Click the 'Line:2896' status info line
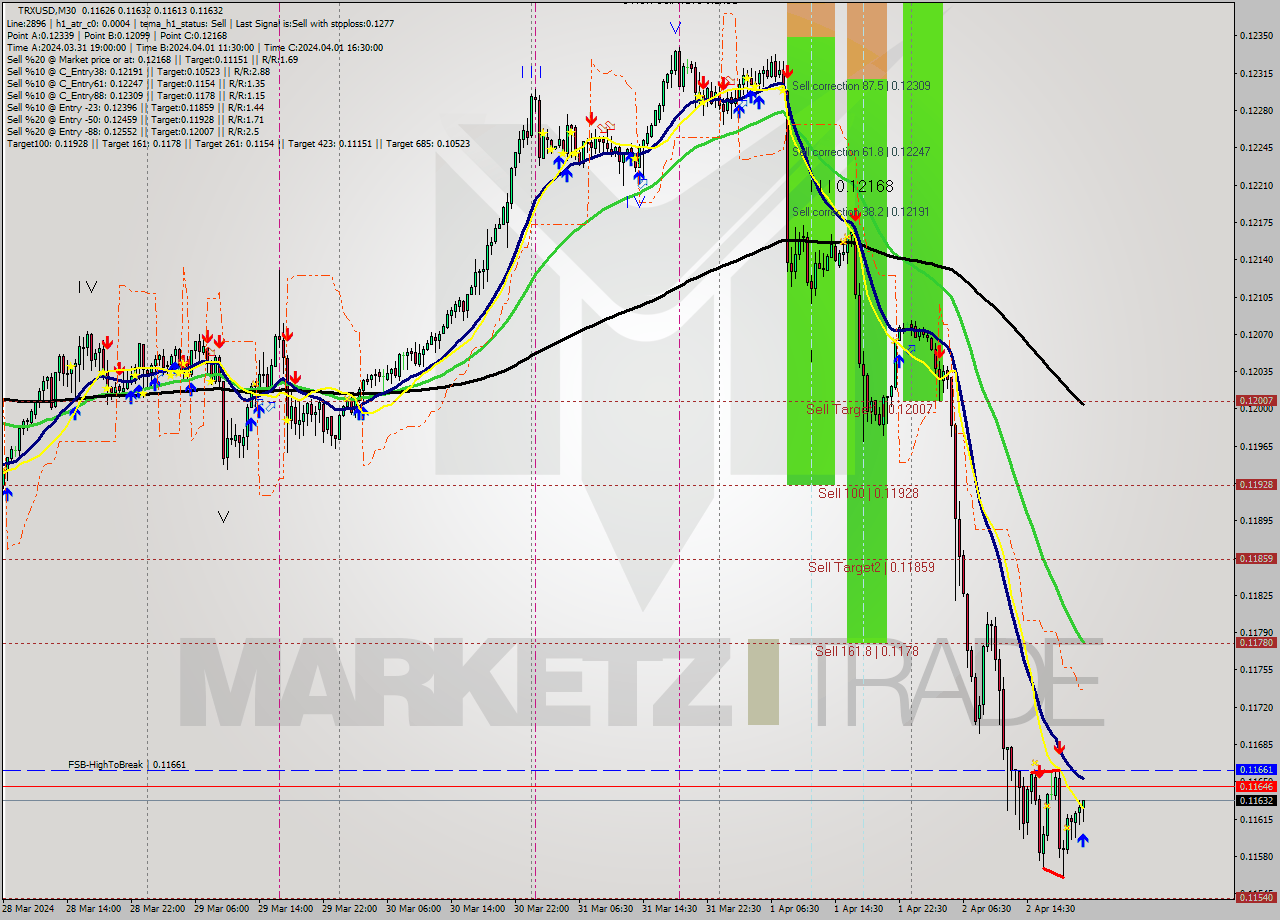Image resolution: width=1280 pixels, height=920 pixels. tap(200, 23)
